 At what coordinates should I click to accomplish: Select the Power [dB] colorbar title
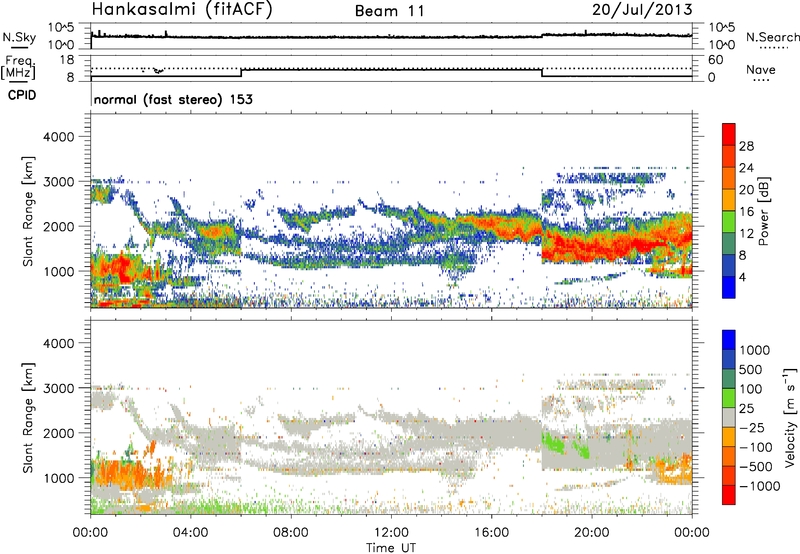[763, 211]
